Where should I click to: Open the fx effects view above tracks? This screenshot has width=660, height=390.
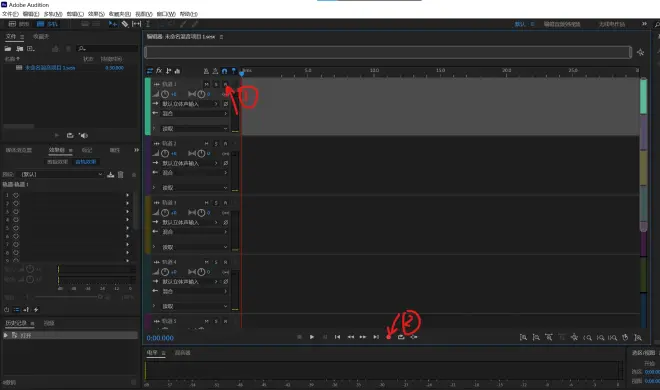coord(159,71)
